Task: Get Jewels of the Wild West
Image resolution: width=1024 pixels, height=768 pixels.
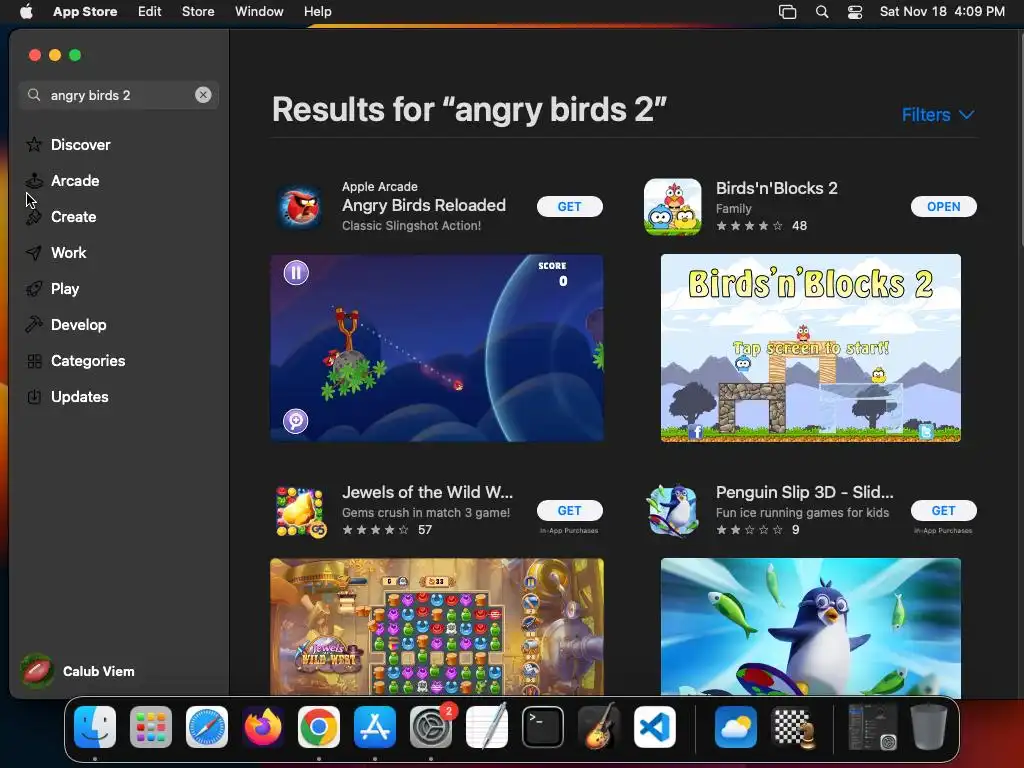Action: tap(569, 511)
